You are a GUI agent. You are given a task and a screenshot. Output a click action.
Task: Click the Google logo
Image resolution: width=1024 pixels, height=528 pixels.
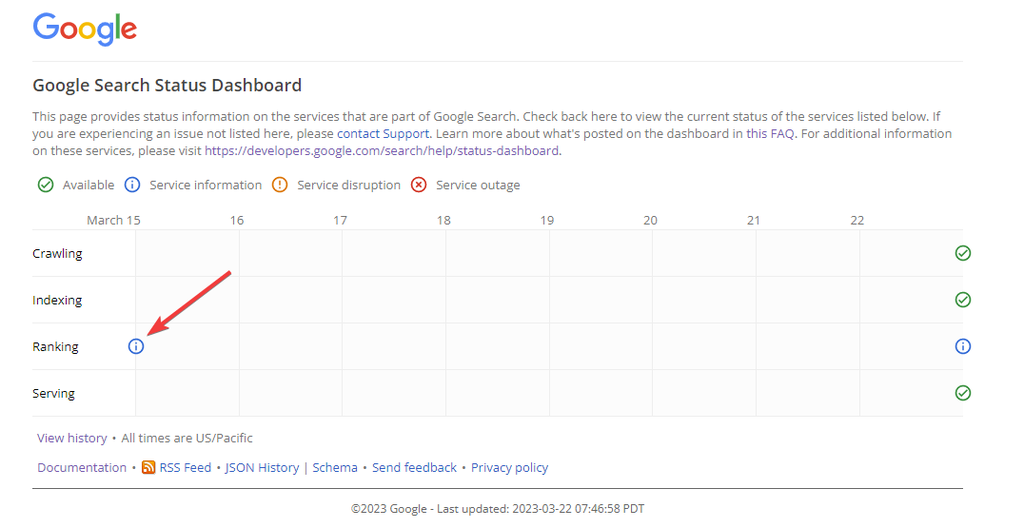point(85,29)
